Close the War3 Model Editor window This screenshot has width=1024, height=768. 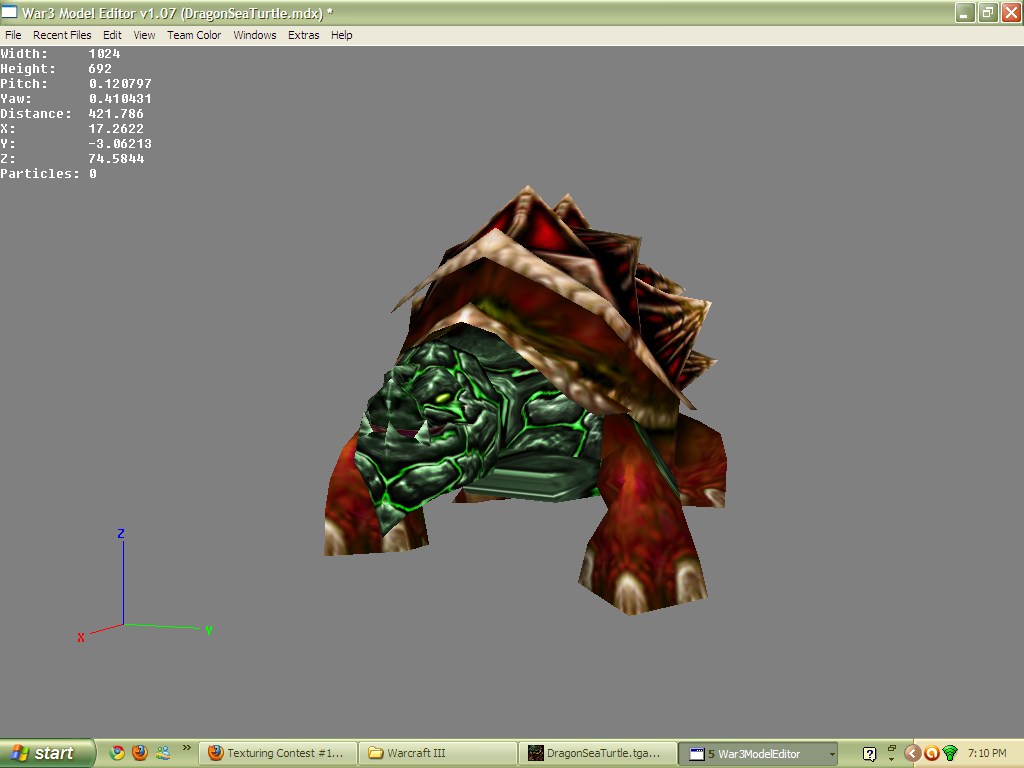(x=1011, y=12)
